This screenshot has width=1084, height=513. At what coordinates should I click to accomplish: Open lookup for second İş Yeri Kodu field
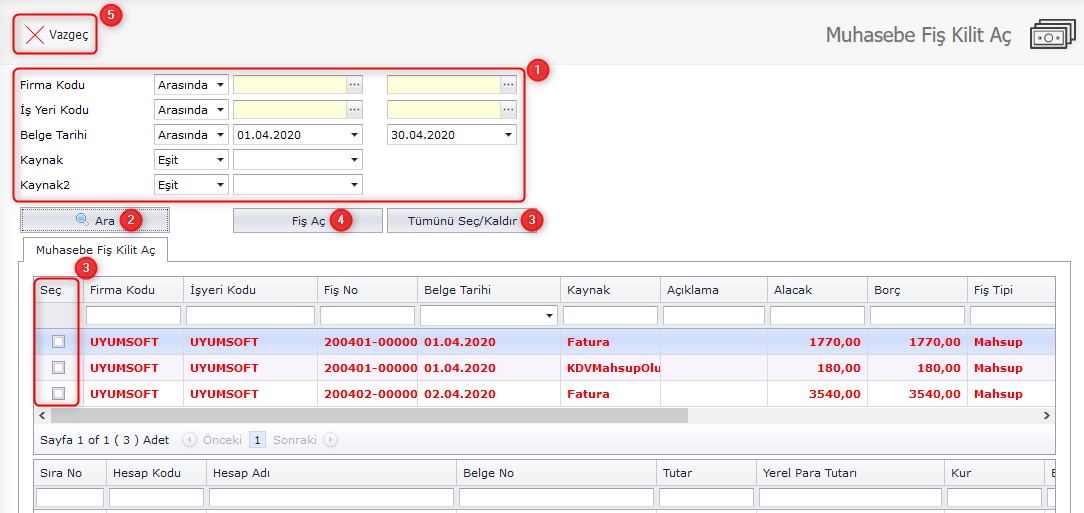click(x=508, y=110)
